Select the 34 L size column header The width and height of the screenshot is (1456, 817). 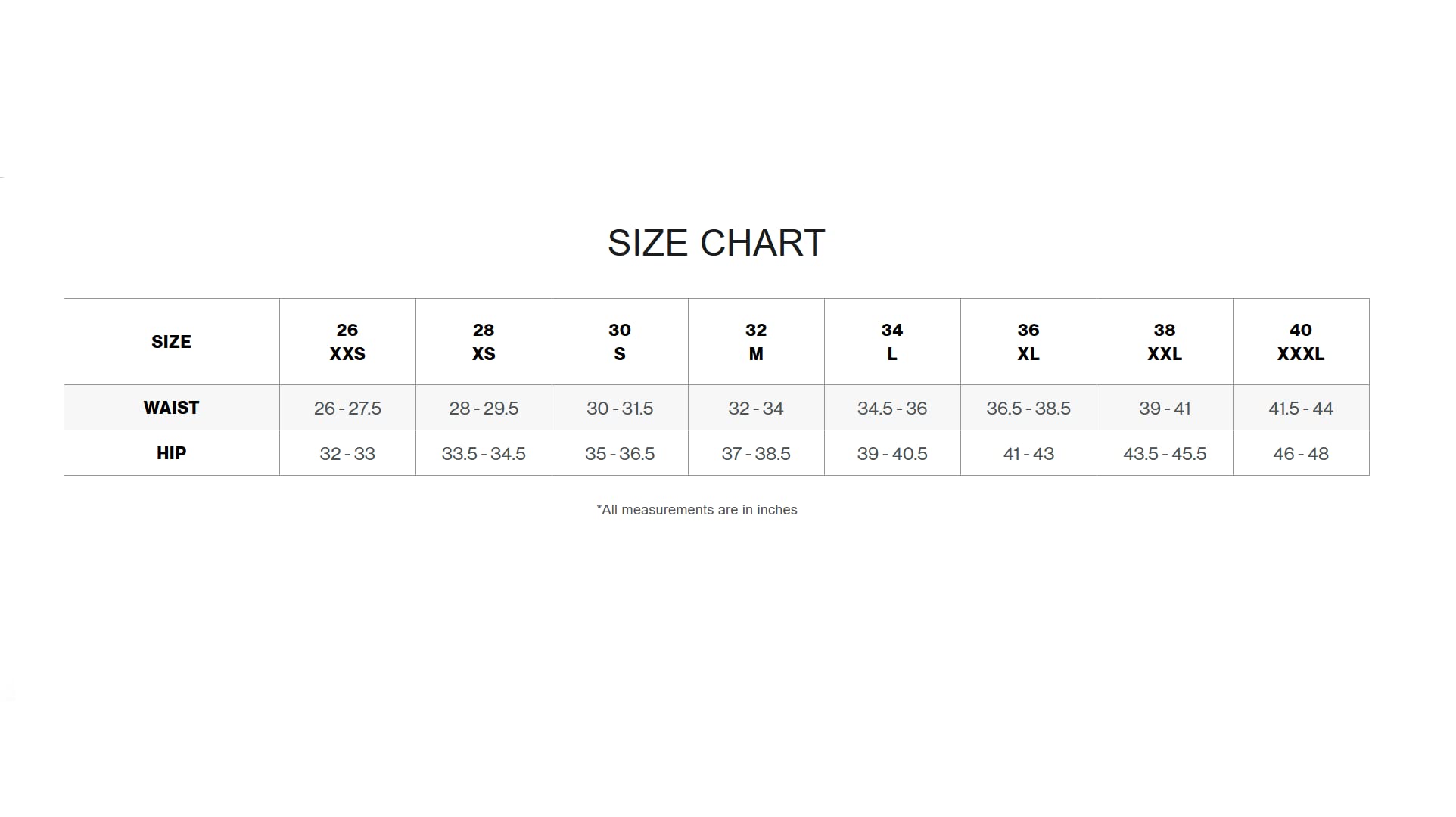[x=893, y=342]
